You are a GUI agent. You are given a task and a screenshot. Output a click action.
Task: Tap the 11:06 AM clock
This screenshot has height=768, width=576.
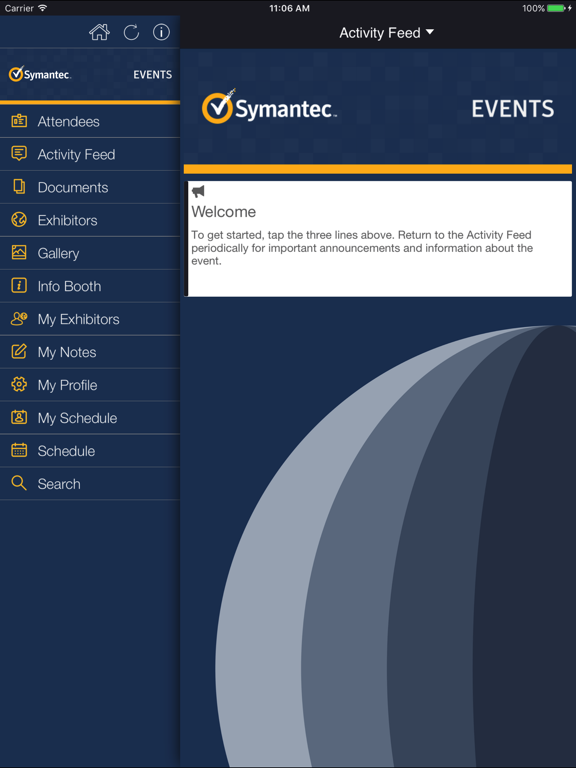click(289, 8)
